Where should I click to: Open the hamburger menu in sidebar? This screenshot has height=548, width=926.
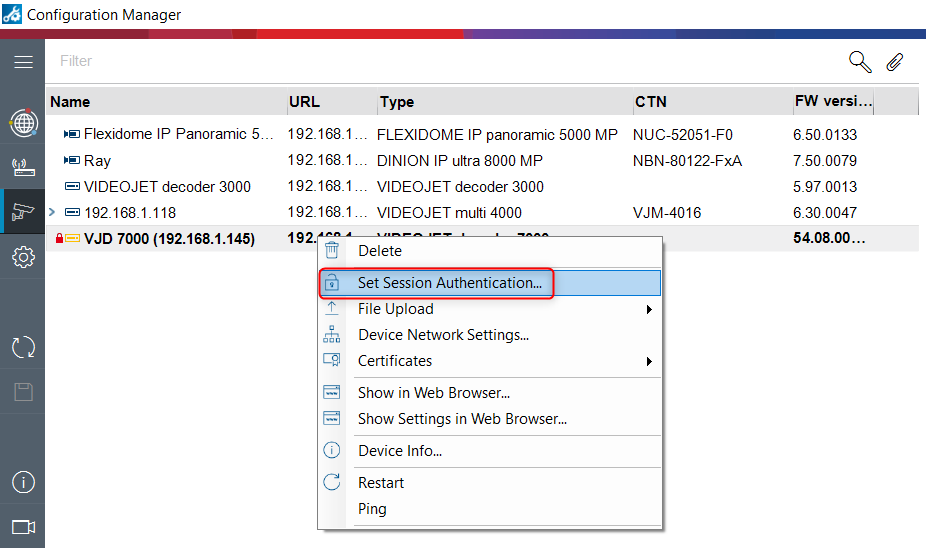tap(22, 62)
